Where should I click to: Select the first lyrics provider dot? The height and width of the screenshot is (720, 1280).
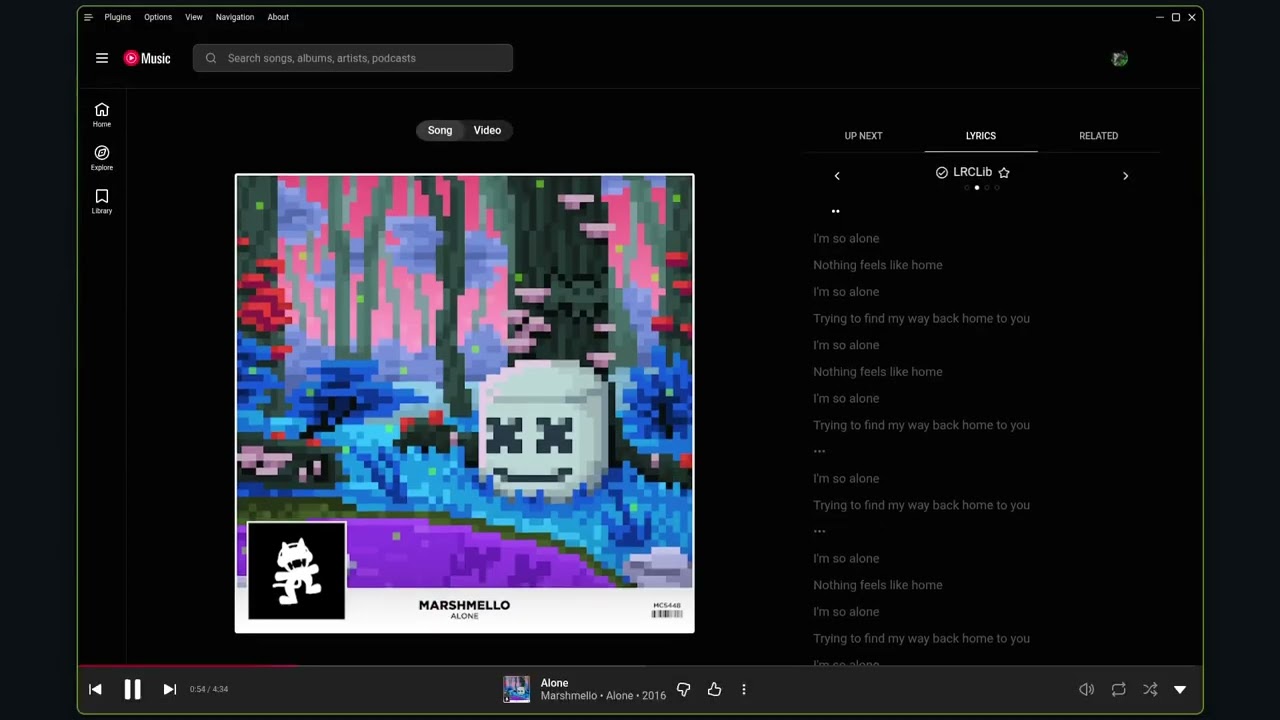click(966, 188)
